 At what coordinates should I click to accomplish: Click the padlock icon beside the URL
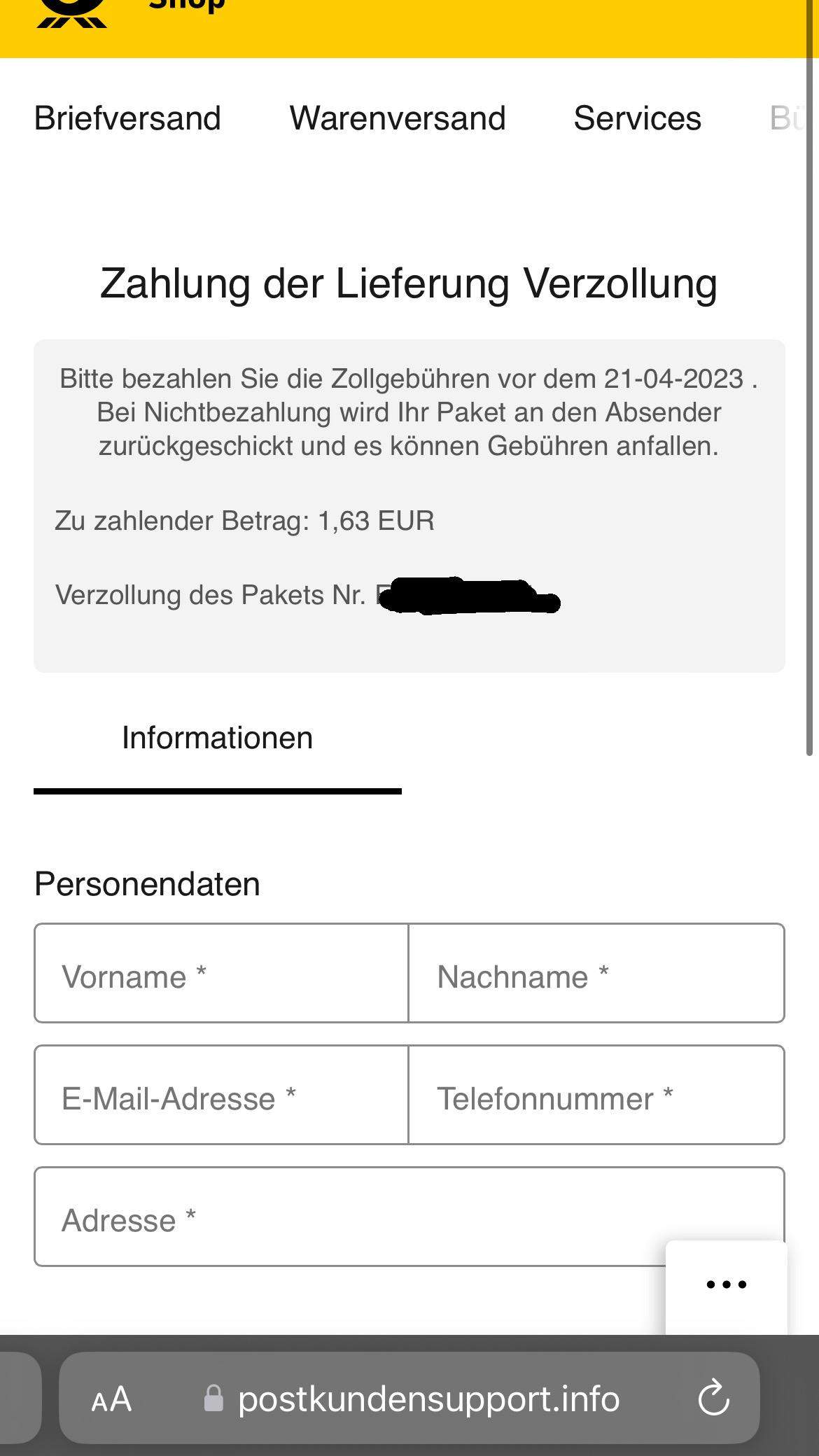click(214, 1397)
